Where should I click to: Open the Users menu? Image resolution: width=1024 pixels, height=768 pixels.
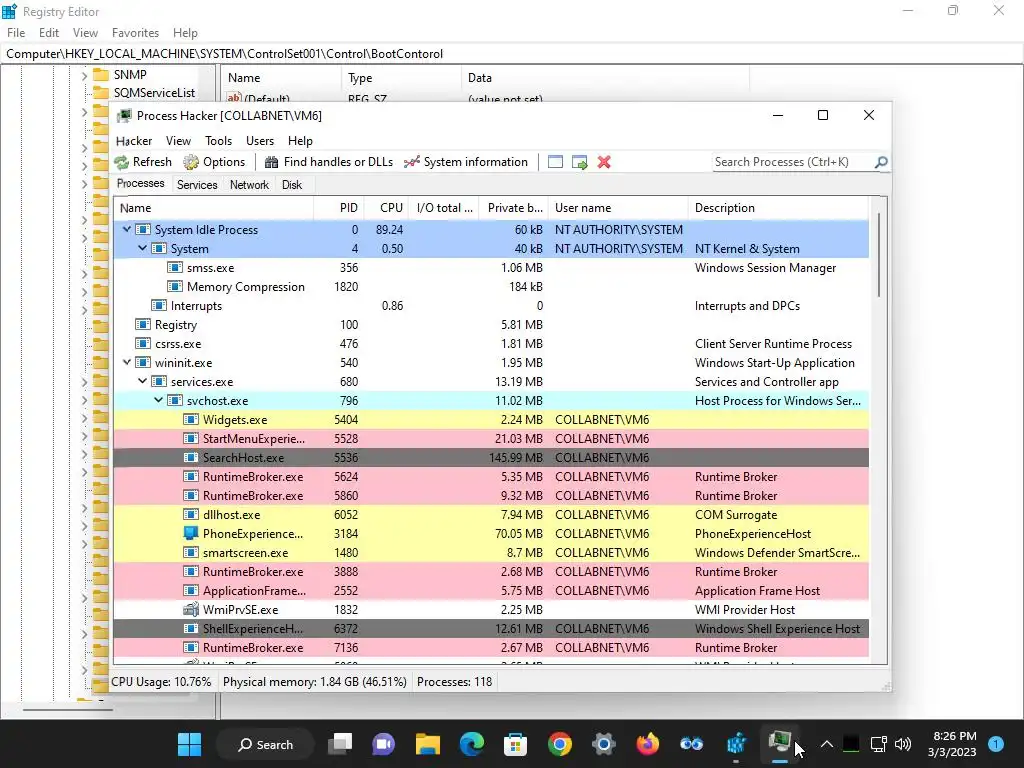(x=260, y=141)
